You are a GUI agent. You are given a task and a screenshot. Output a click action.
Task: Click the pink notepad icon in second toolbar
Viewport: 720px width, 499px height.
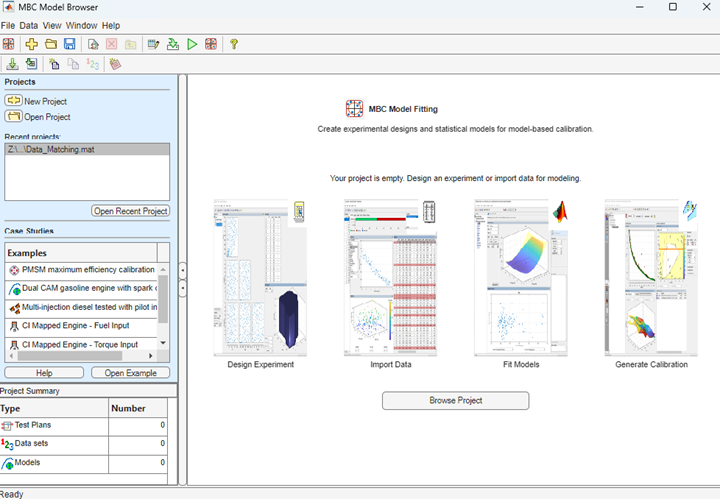pos(115,64)
